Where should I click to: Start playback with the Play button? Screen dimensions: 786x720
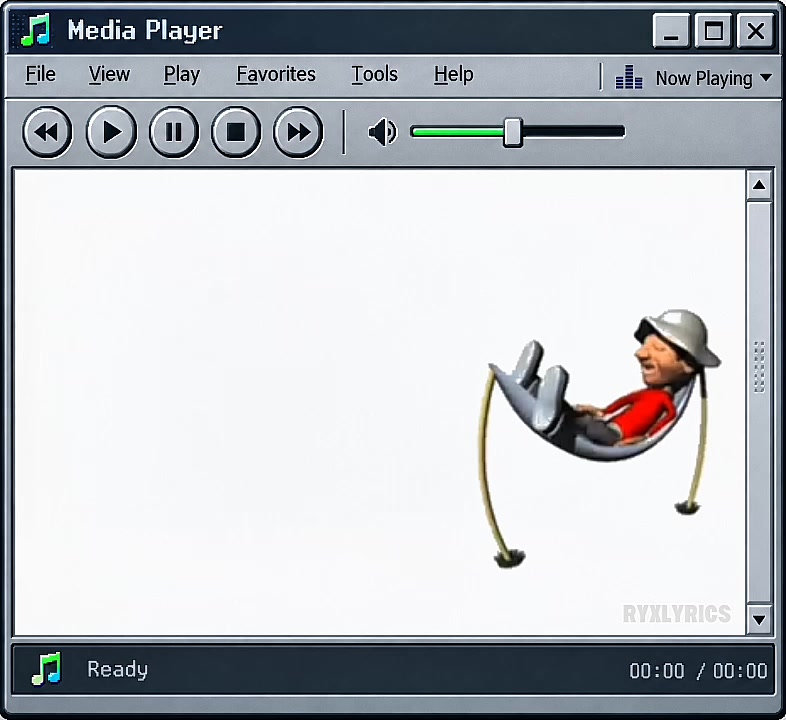tap(111, 132)
